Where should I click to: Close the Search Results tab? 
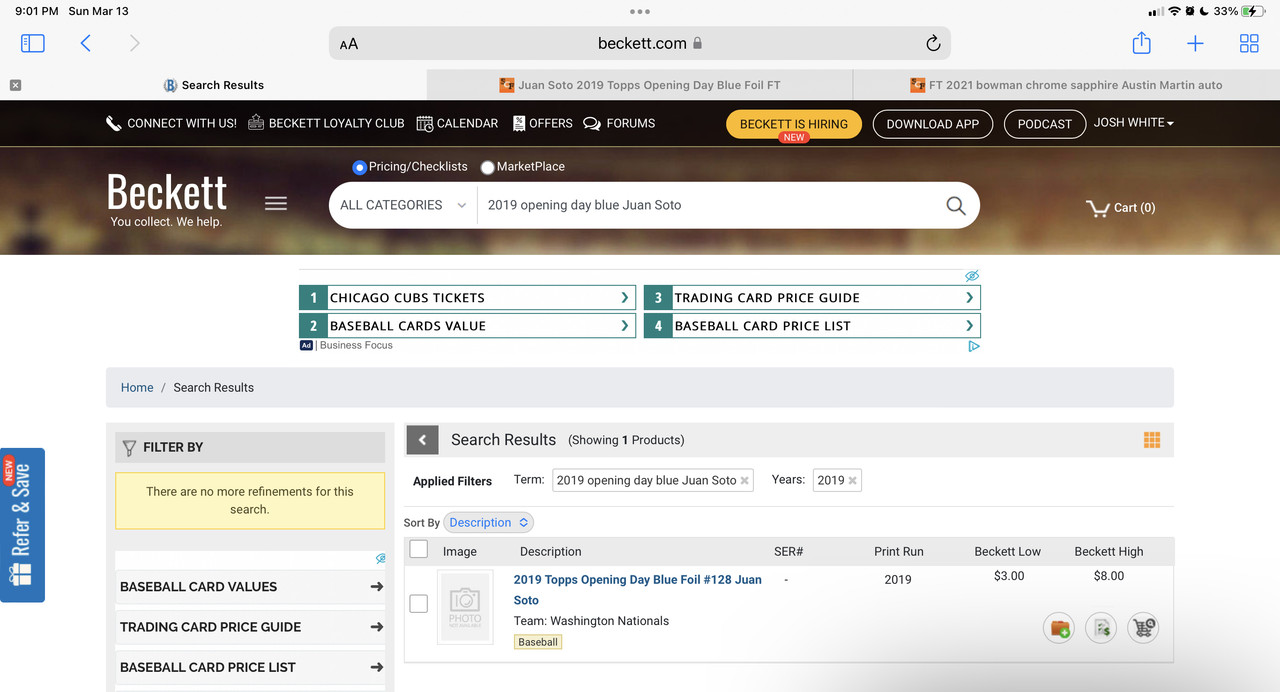pyautogui.click(x=15, y=85)
